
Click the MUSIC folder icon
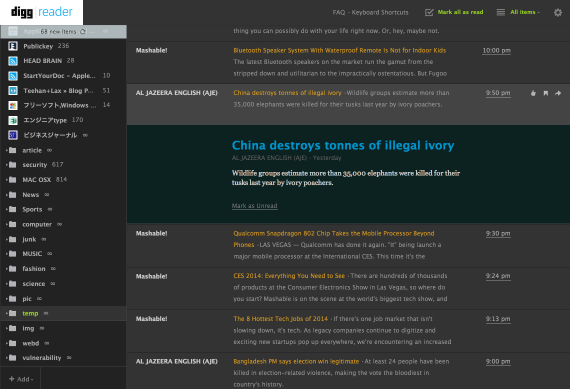tap(12, 254)
